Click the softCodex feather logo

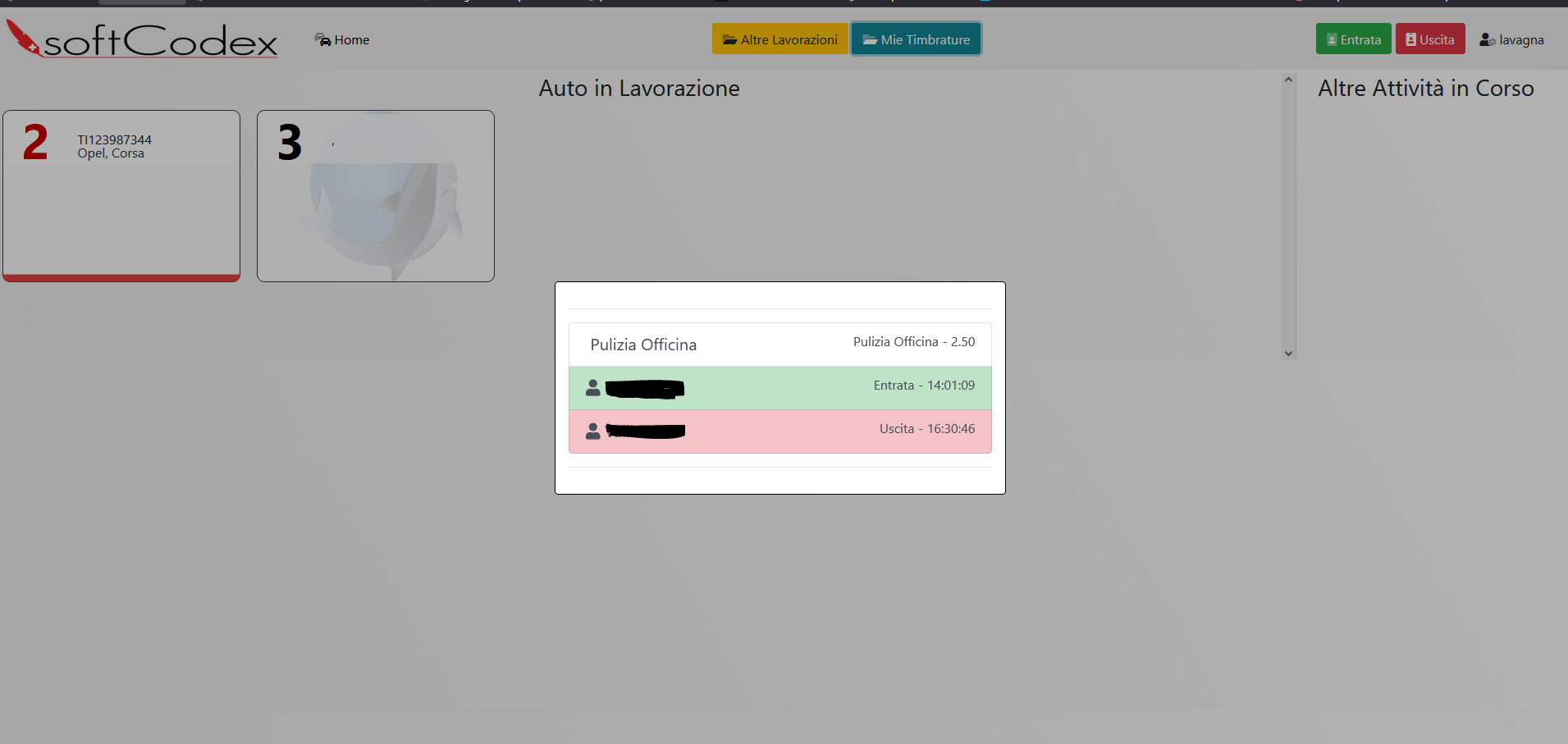tap(23, 38)
